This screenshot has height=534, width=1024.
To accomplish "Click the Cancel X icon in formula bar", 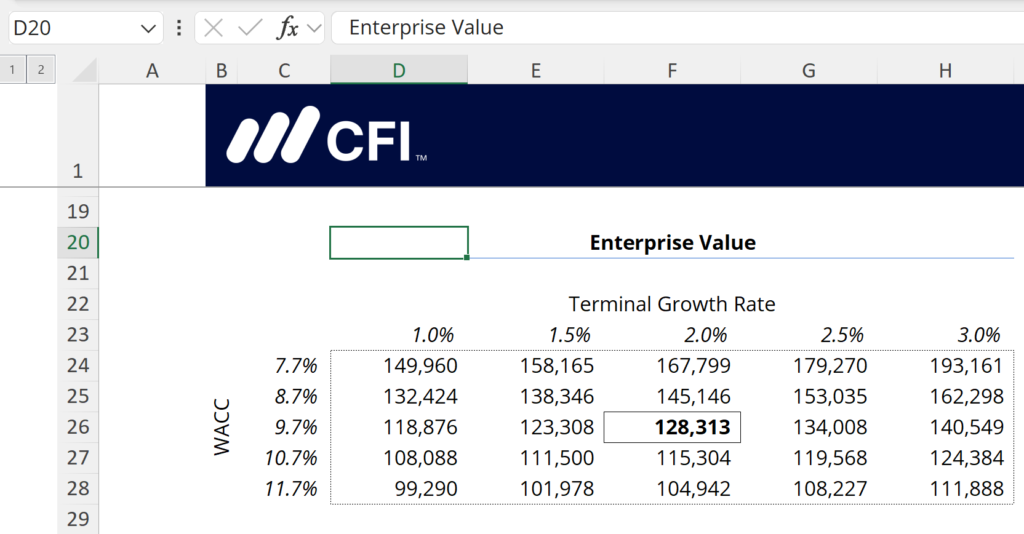I will click(213, 28).
